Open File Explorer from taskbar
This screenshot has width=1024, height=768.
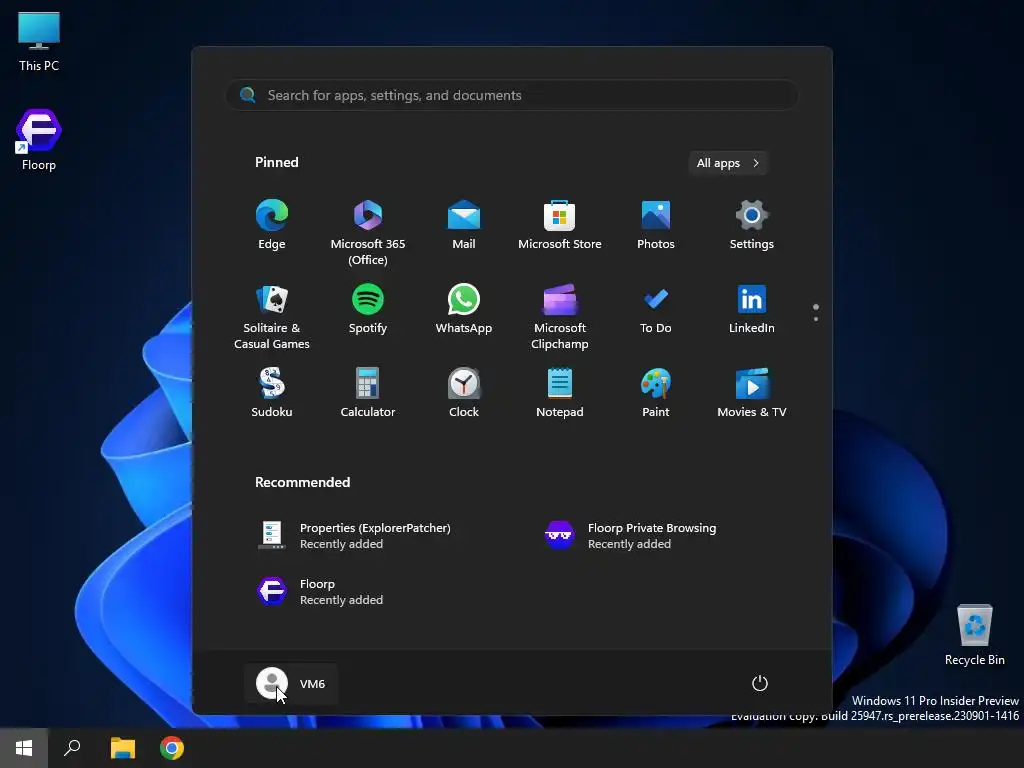point(122,748)
